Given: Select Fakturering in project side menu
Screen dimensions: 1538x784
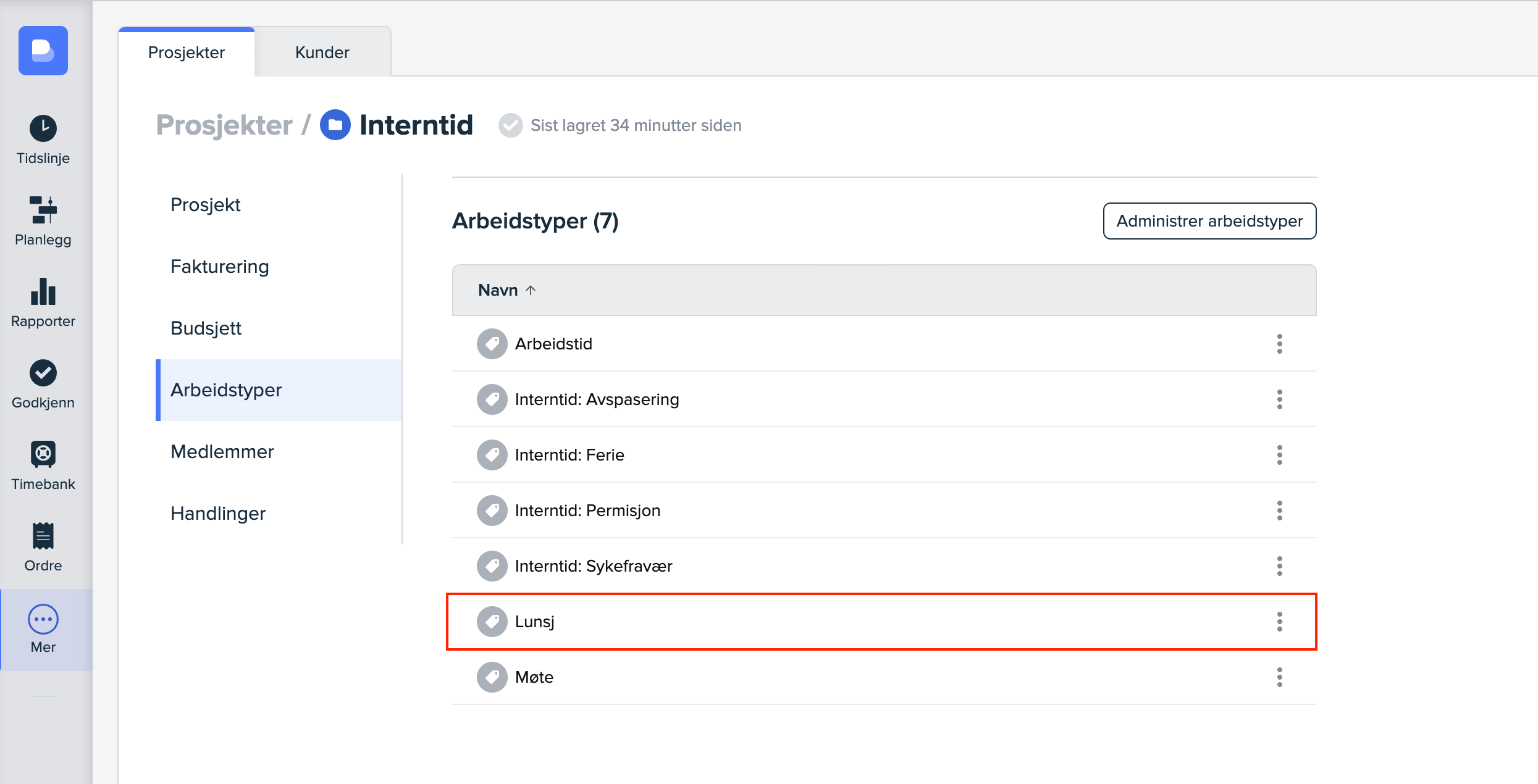Looking at the screenshot, I should [220, 267].
